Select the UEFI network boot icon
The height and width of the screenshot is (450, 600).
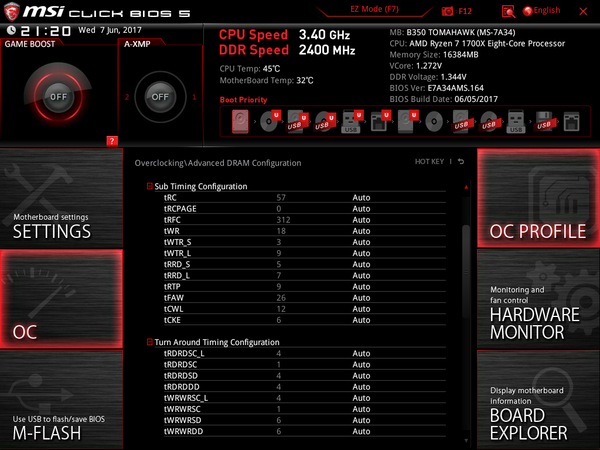(380, 122)
